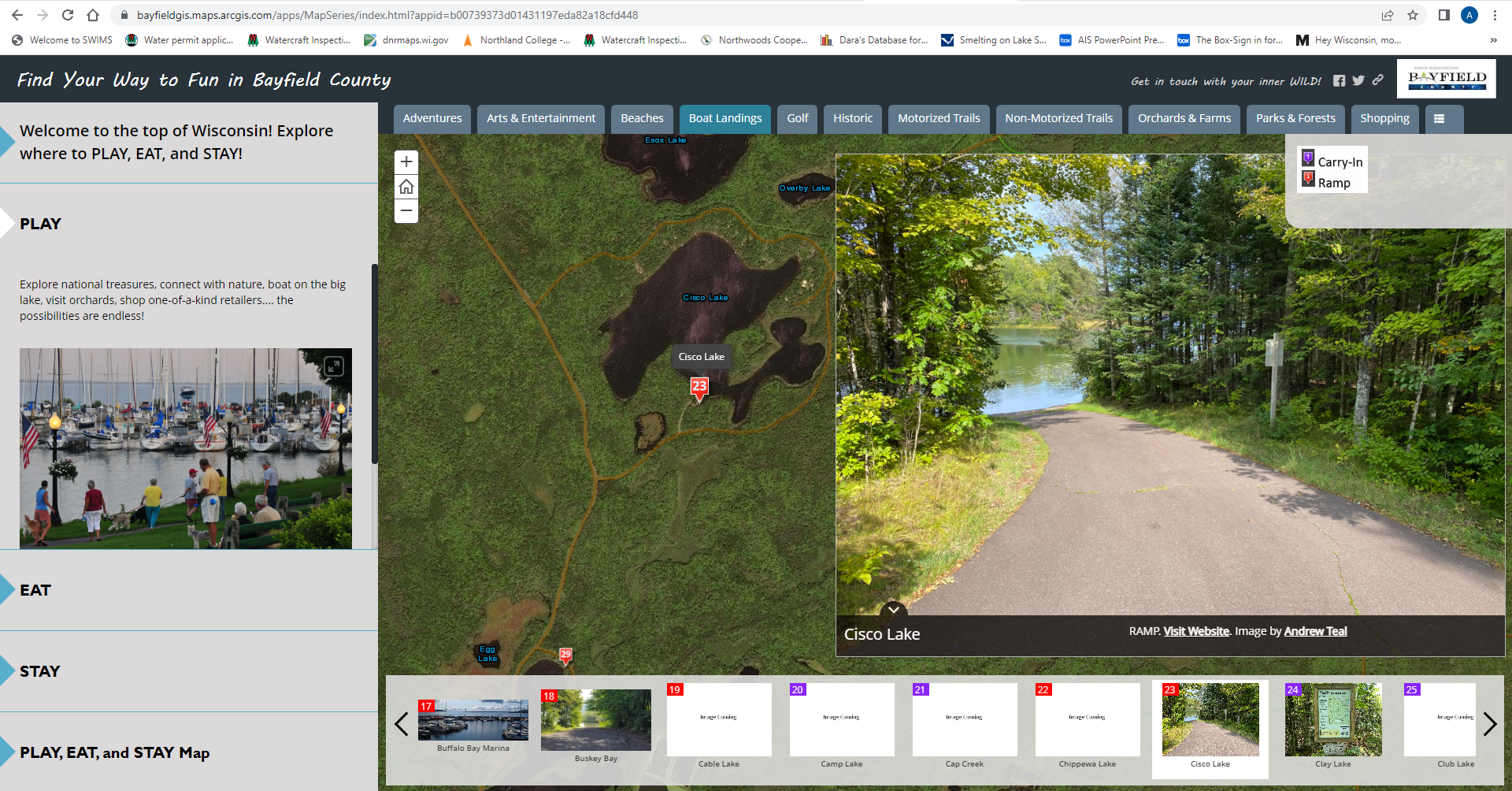Select the Buffalo Bay Marina thumbnail
Viewport: 1512px width, 791px height.
(473, 726)
